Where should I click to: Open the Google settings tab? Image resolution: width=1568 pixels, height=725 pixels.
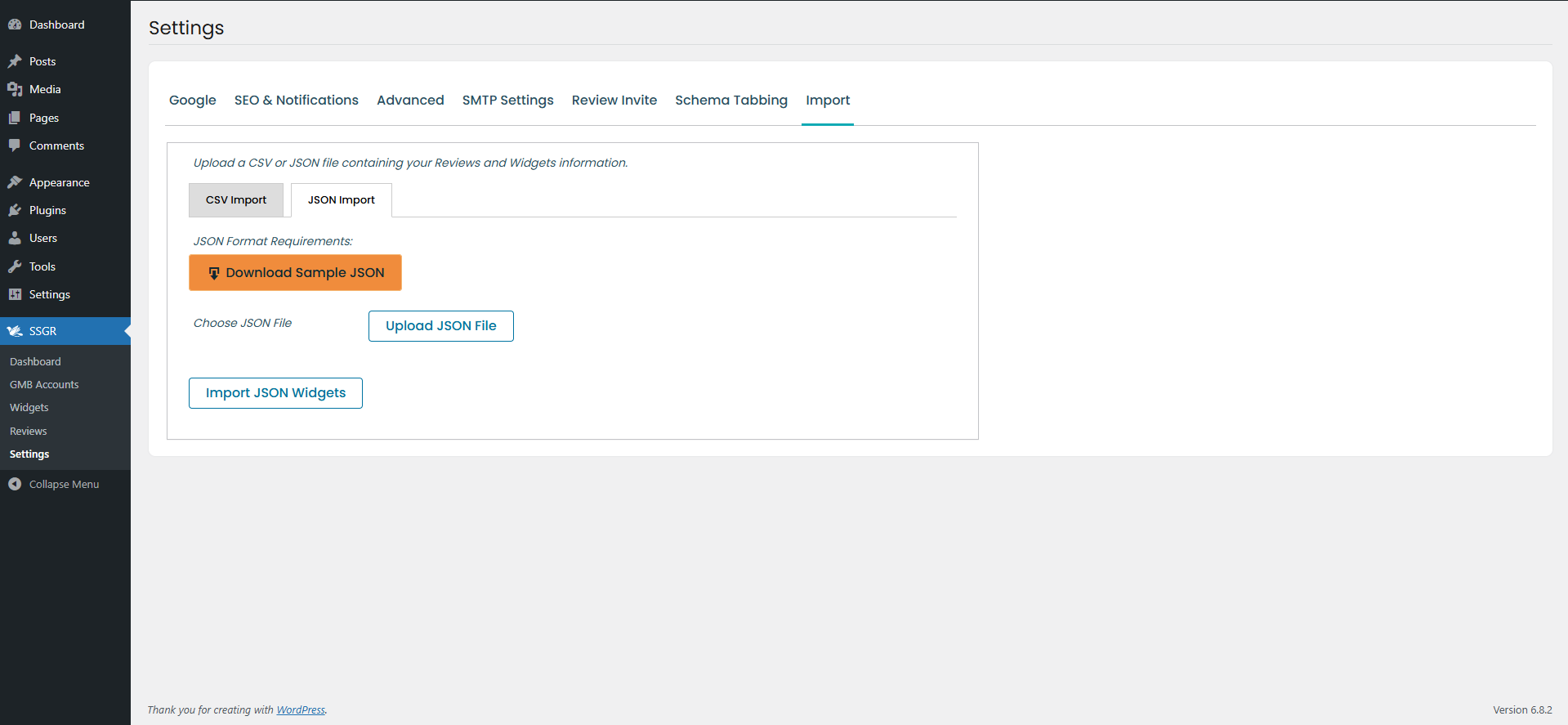[193, 100]
